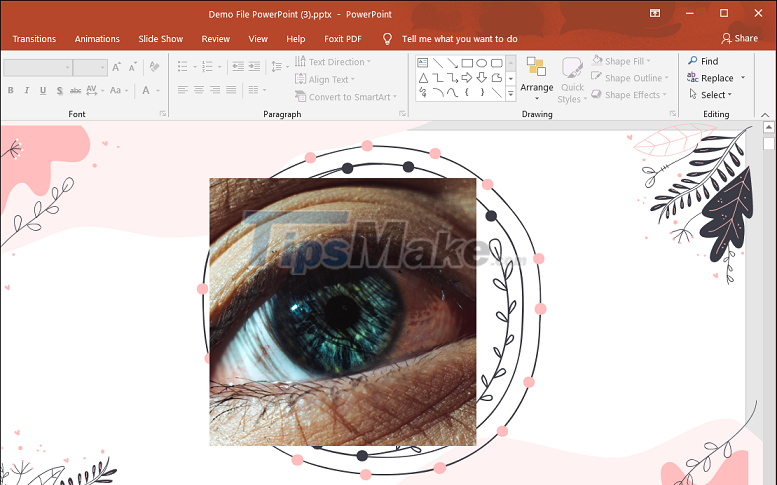Click Increase Font Size icon
Viewport: 777px width, 485px height.
pyautogui.click(x=116, y=67)
